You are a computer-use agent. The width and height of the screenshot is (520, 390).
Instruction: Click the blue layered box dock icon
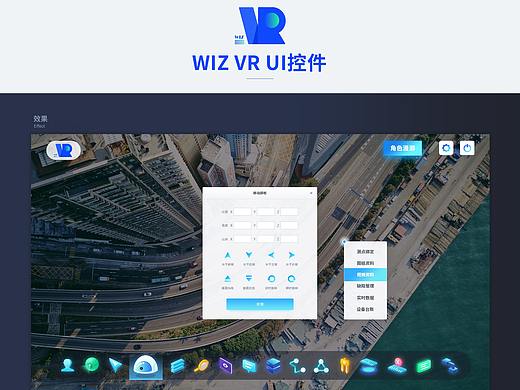pos(273,366)
